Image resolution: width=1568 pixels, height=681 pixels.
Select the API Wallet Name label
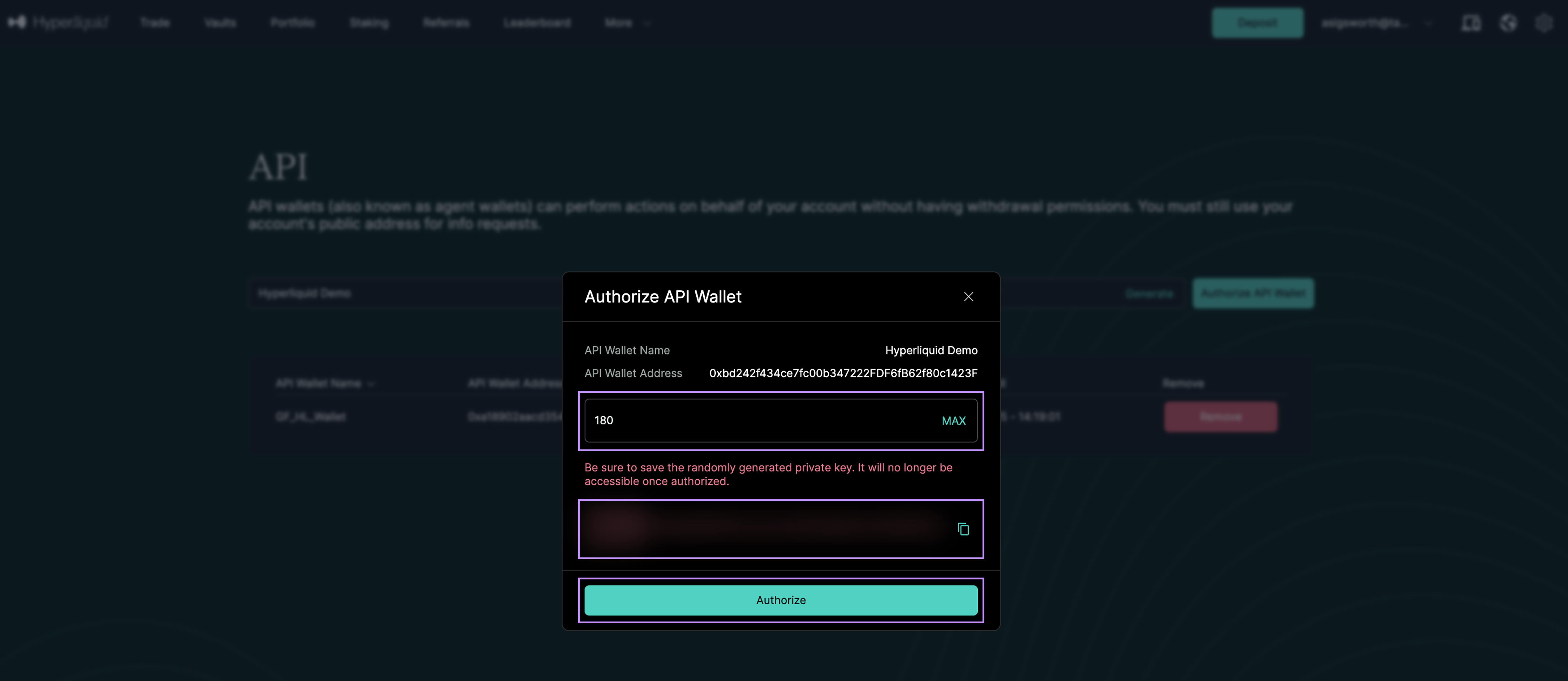coord(627,350)
